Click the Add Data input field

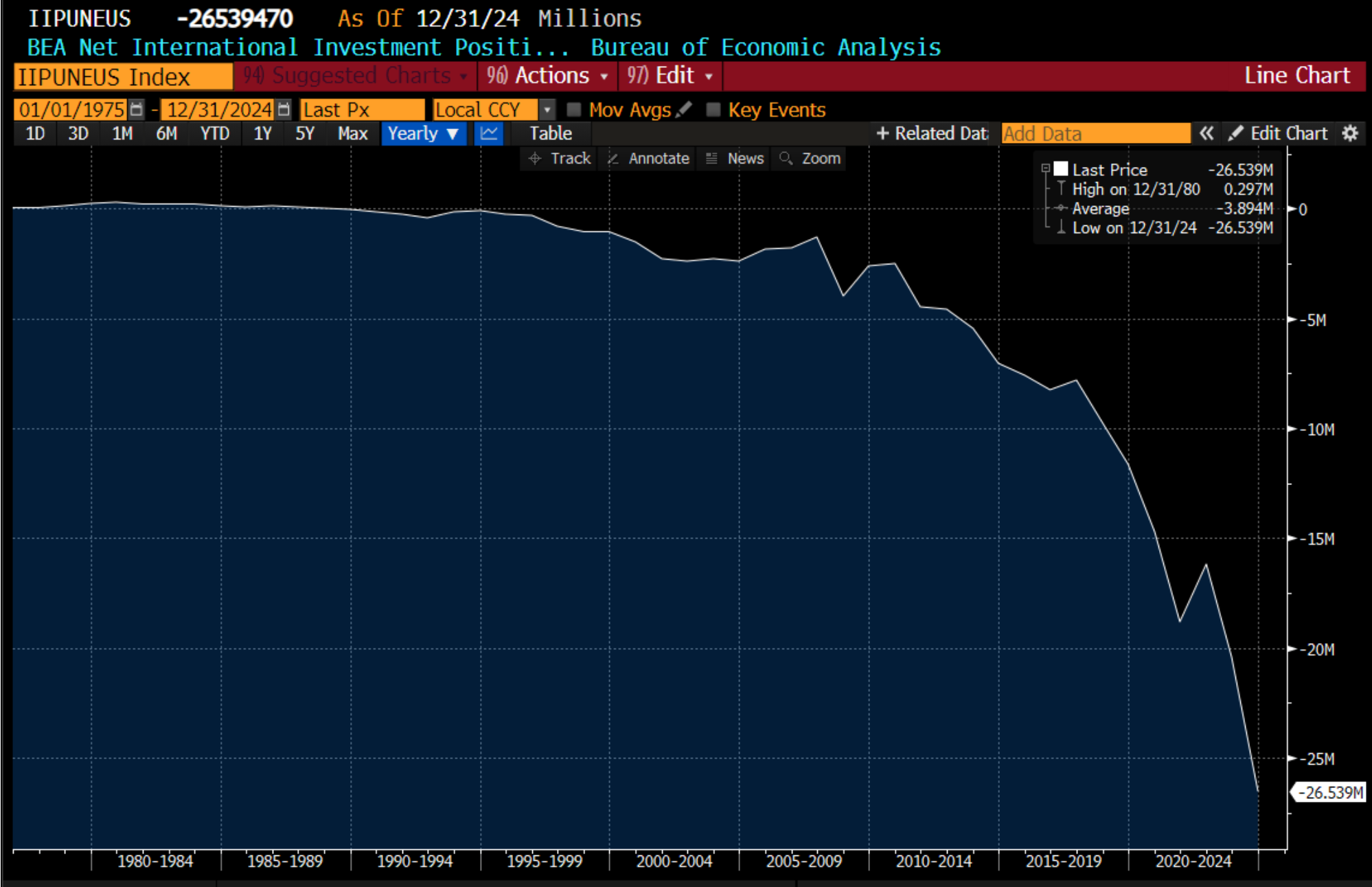[x=1095, y=133]
